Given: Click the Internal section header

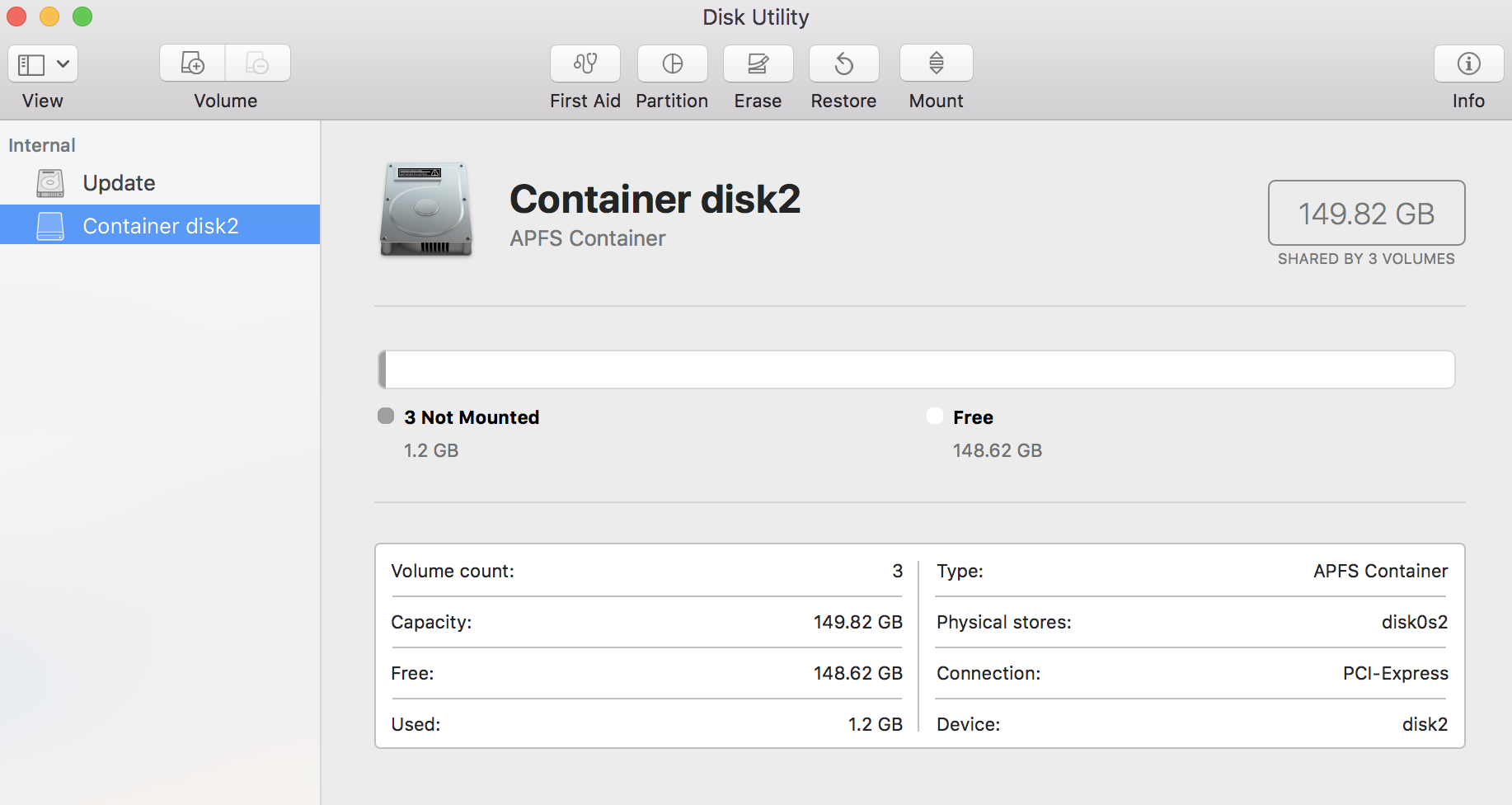Looking at the screenshot, I should point(41,144).
